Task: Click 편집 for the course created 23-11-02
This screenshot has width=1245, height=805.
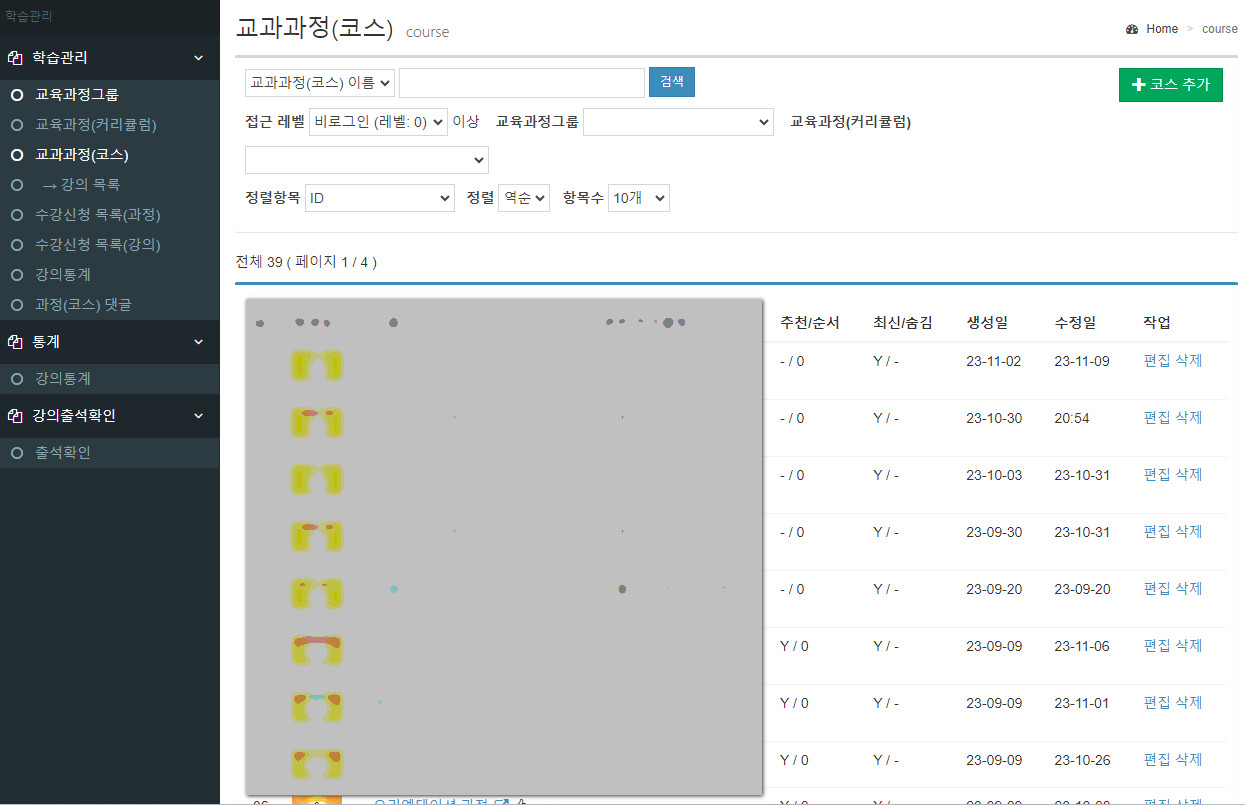Action: click(x=1156, y=360)
